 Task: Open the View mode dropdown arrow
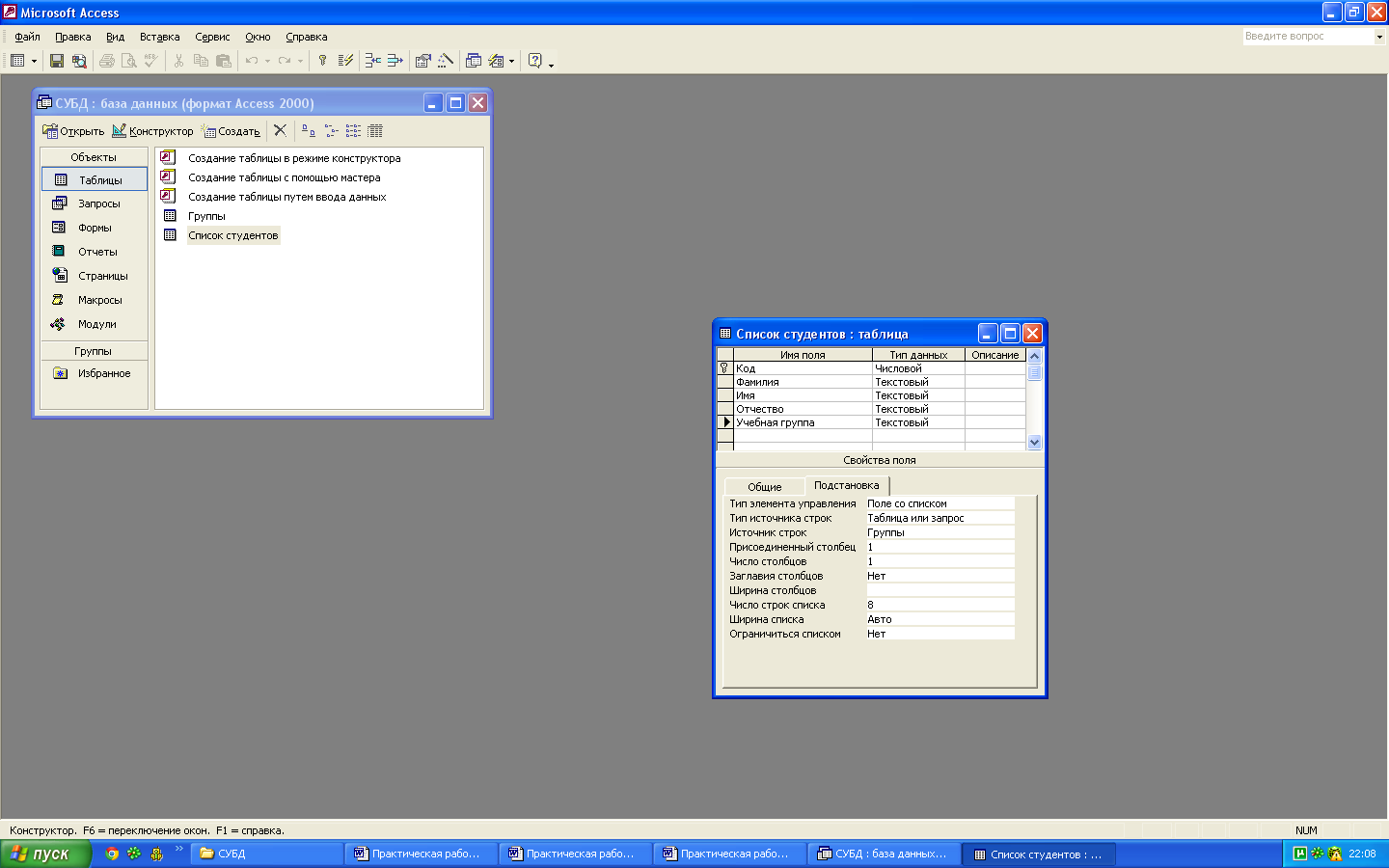[34, 61]
